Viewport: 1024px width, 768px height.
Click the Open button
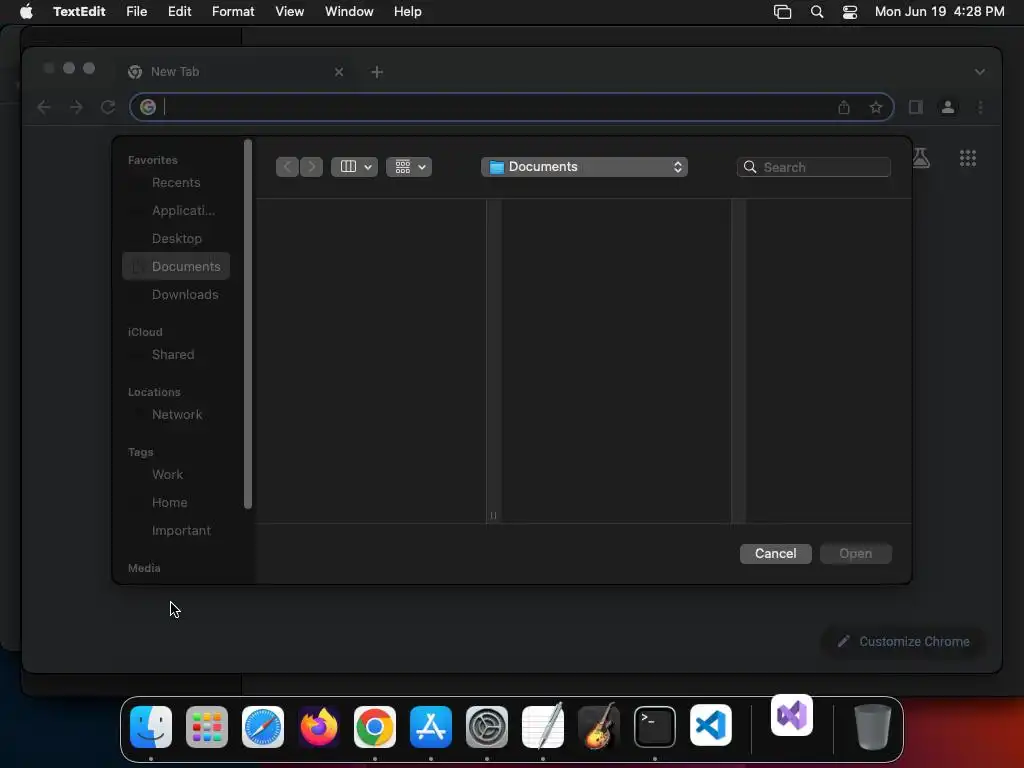[x=856, y=554]
